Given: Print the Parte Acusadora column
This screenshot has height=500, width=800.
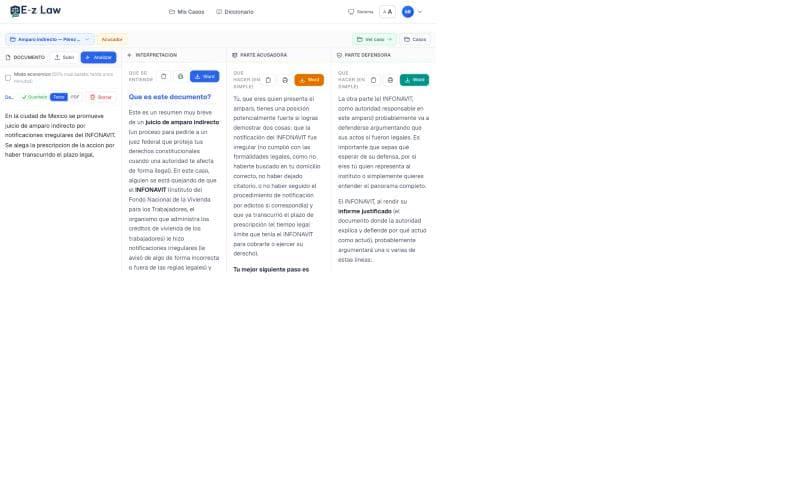Looking at the screenshot, I should pos(285,80).
